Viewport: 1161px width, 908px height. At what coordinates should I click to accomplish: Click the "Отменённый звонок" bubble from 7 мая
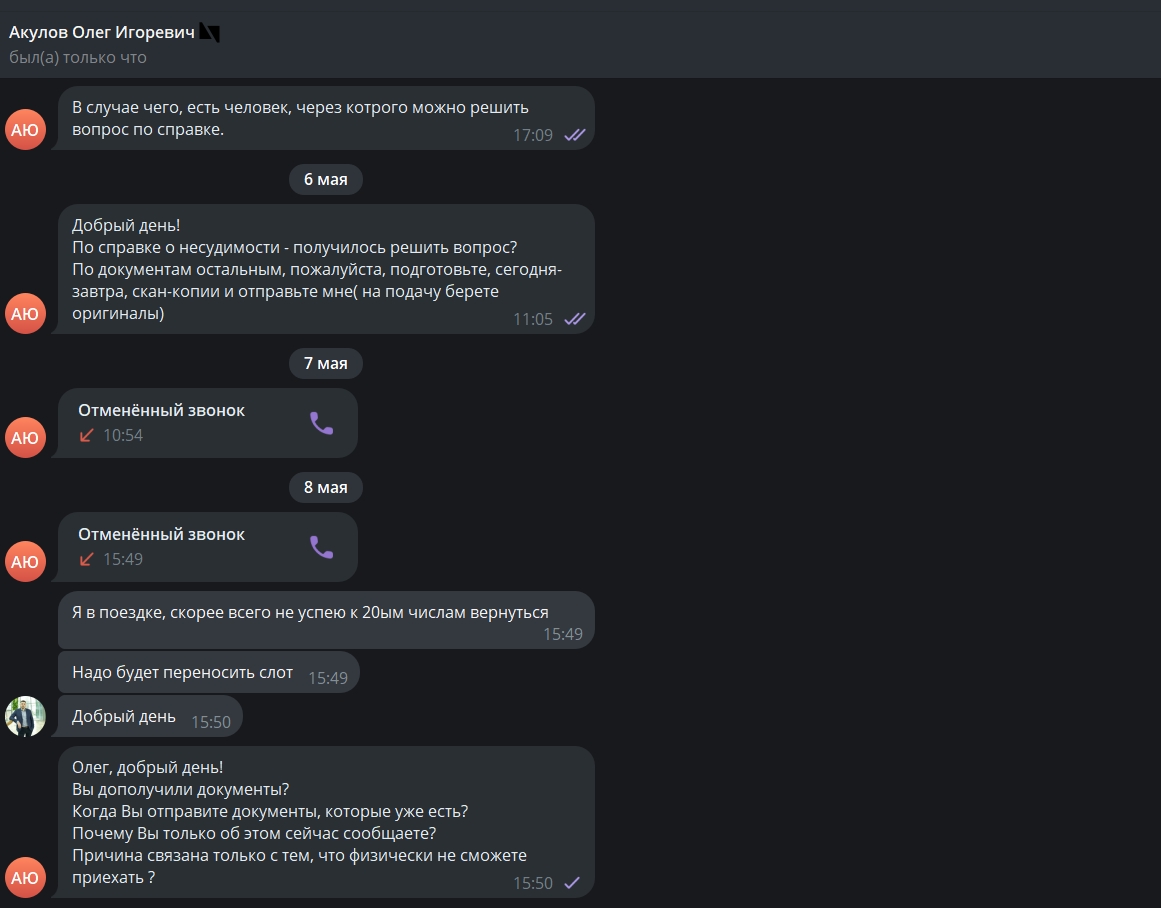[x=208, y=423]
